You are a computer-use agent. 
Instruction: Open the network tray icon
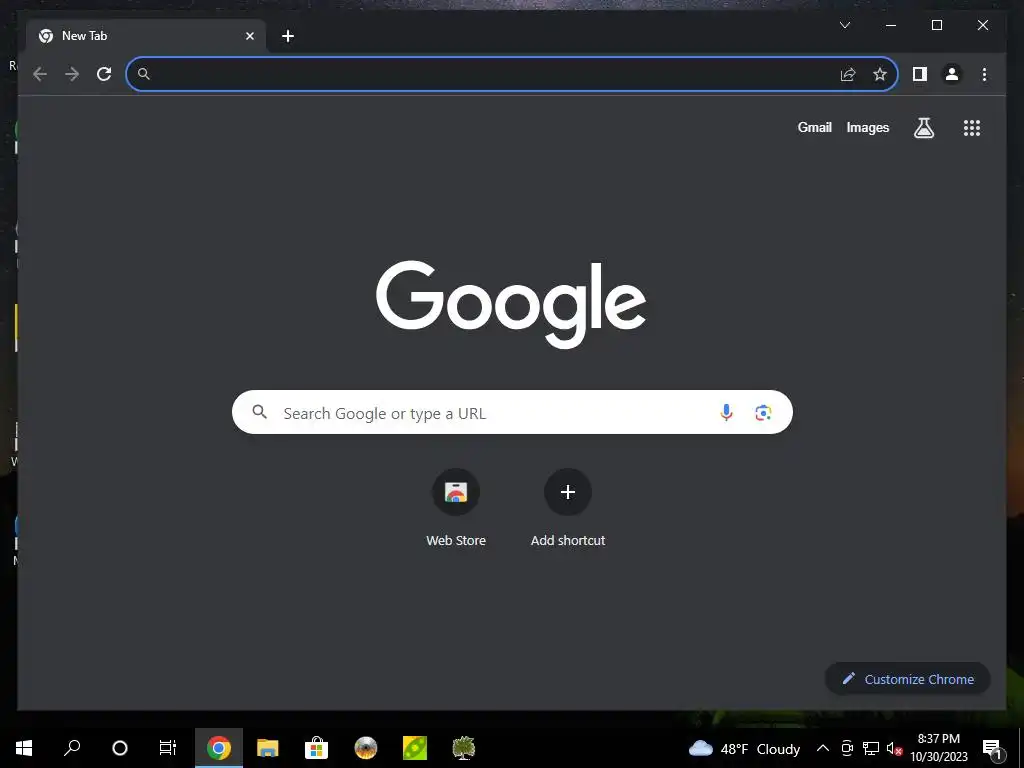coord(871,748)
